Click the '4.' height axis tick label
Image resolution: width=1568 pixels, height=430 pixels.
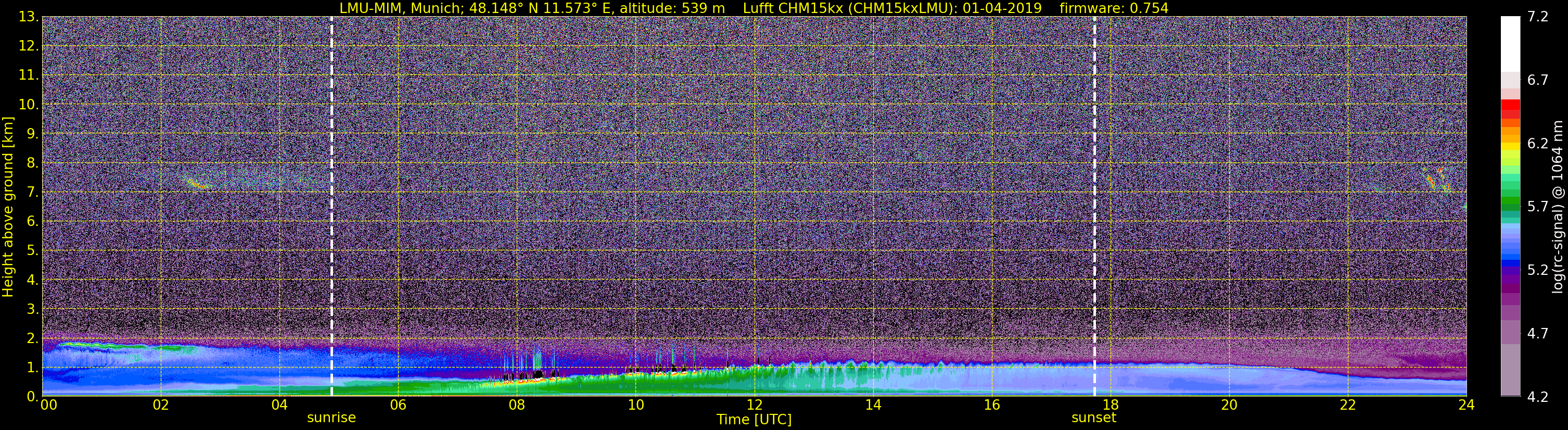click(32, 280)
